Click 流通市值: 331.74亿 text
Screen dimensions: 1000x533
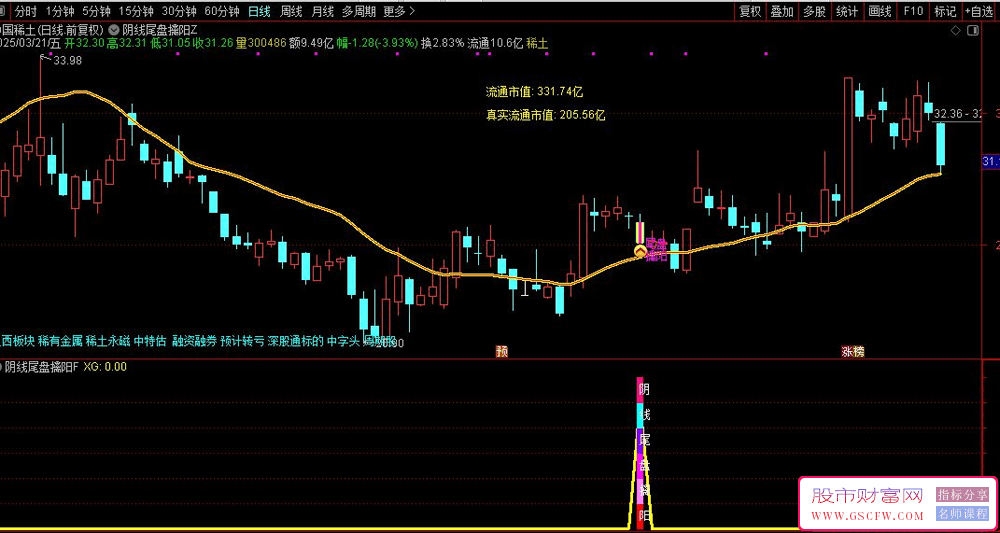pos(534,92)
